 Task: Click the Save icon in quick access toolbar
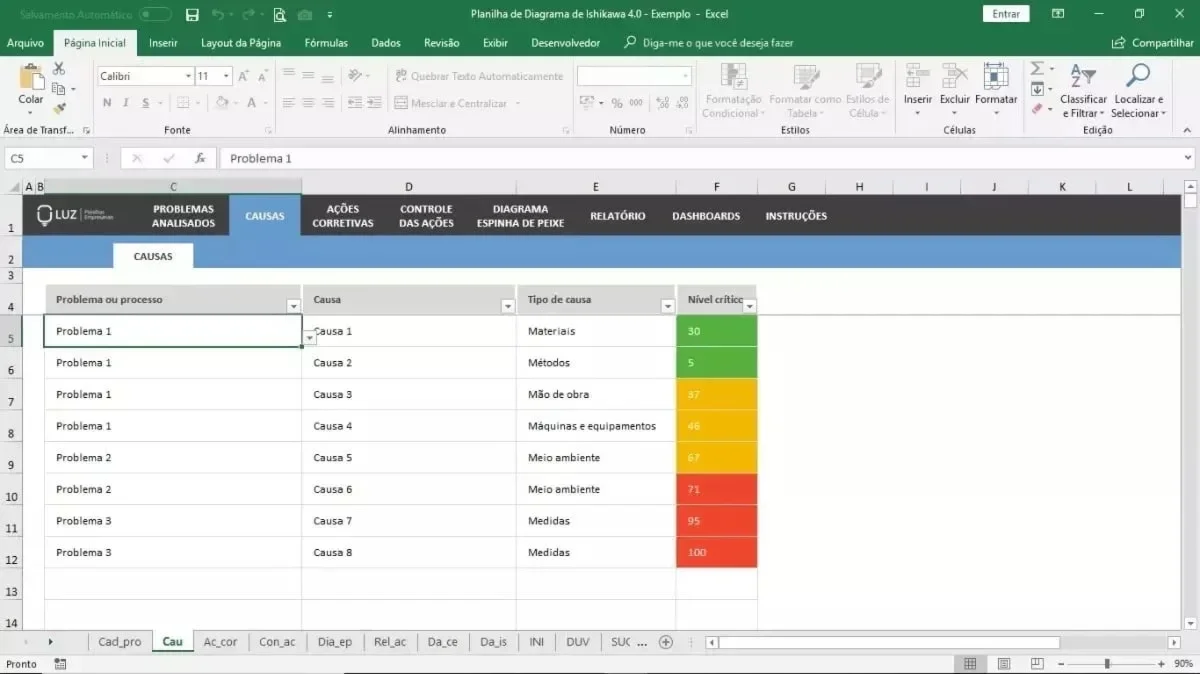(192, 15)
